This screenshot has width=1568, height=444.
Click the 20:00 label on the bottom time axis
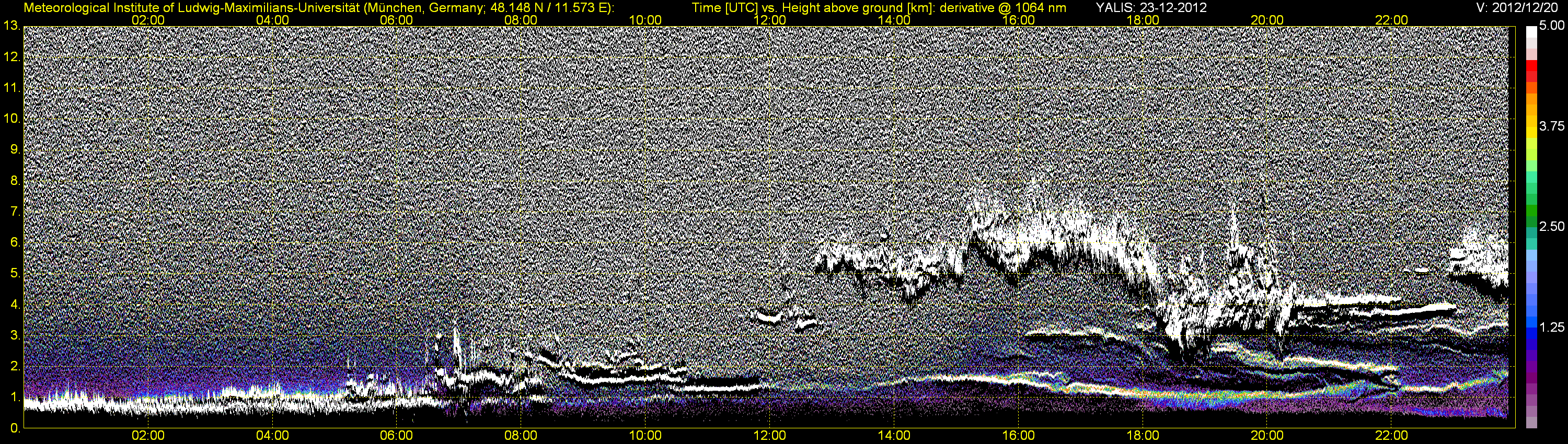coord(1267,436)
